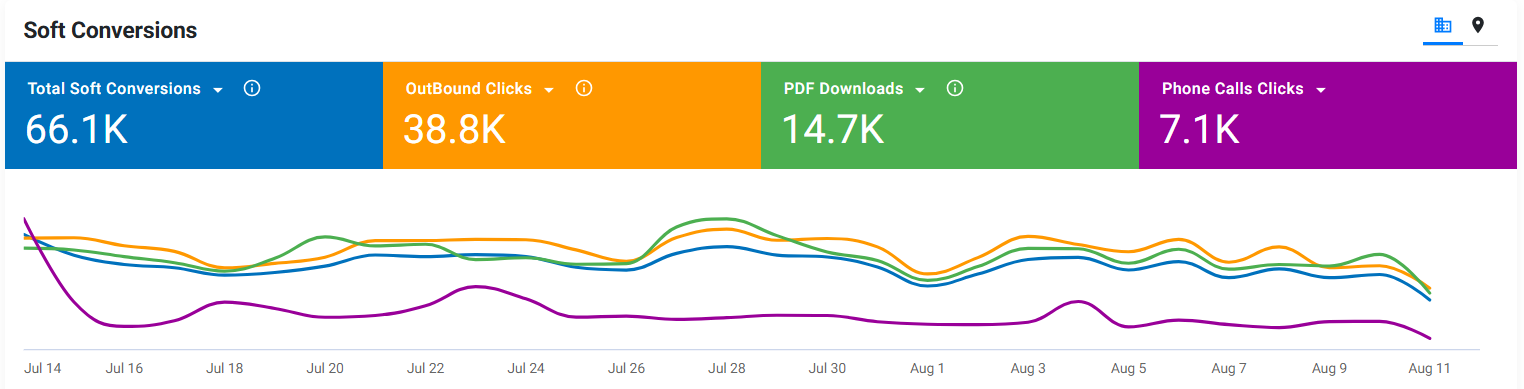
Task: Click the Jul 20 axis label
Action: 325,368
